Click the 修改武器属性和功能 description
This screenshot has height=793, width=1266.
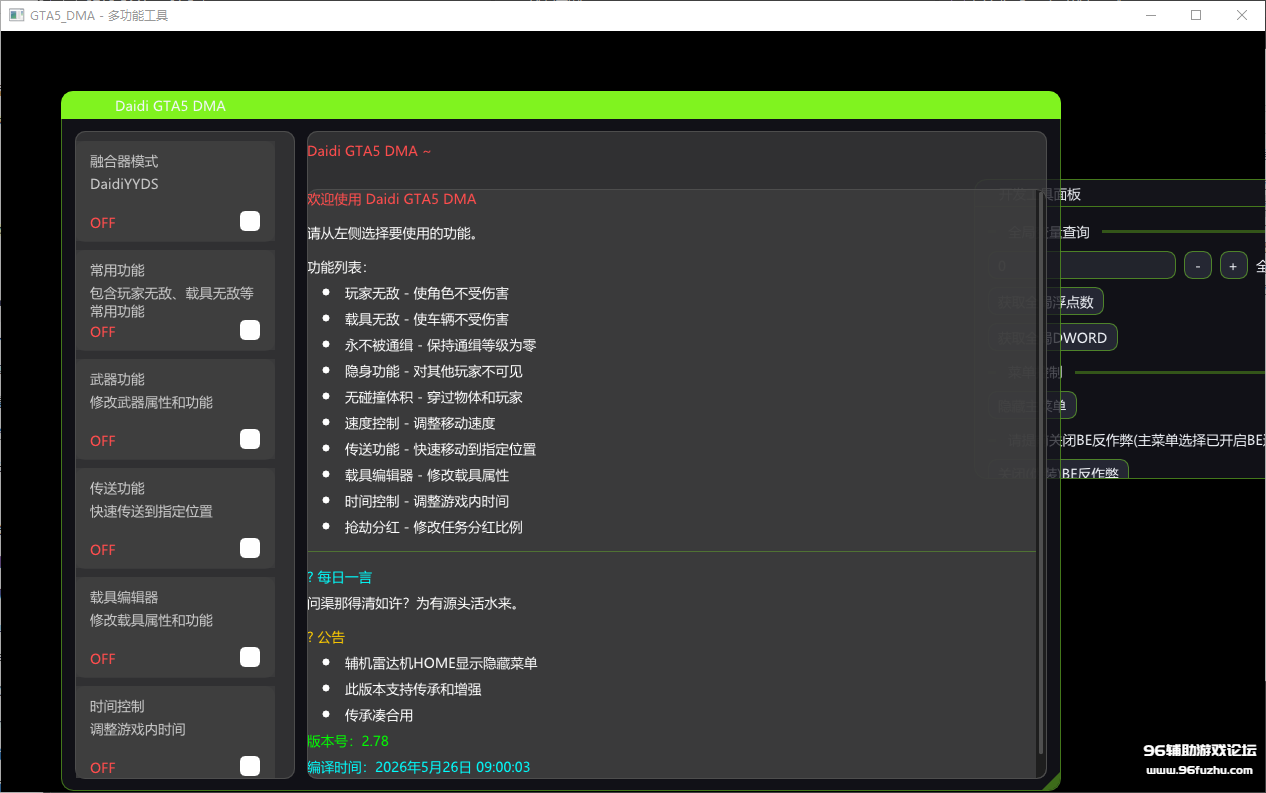tap(151, 402)
